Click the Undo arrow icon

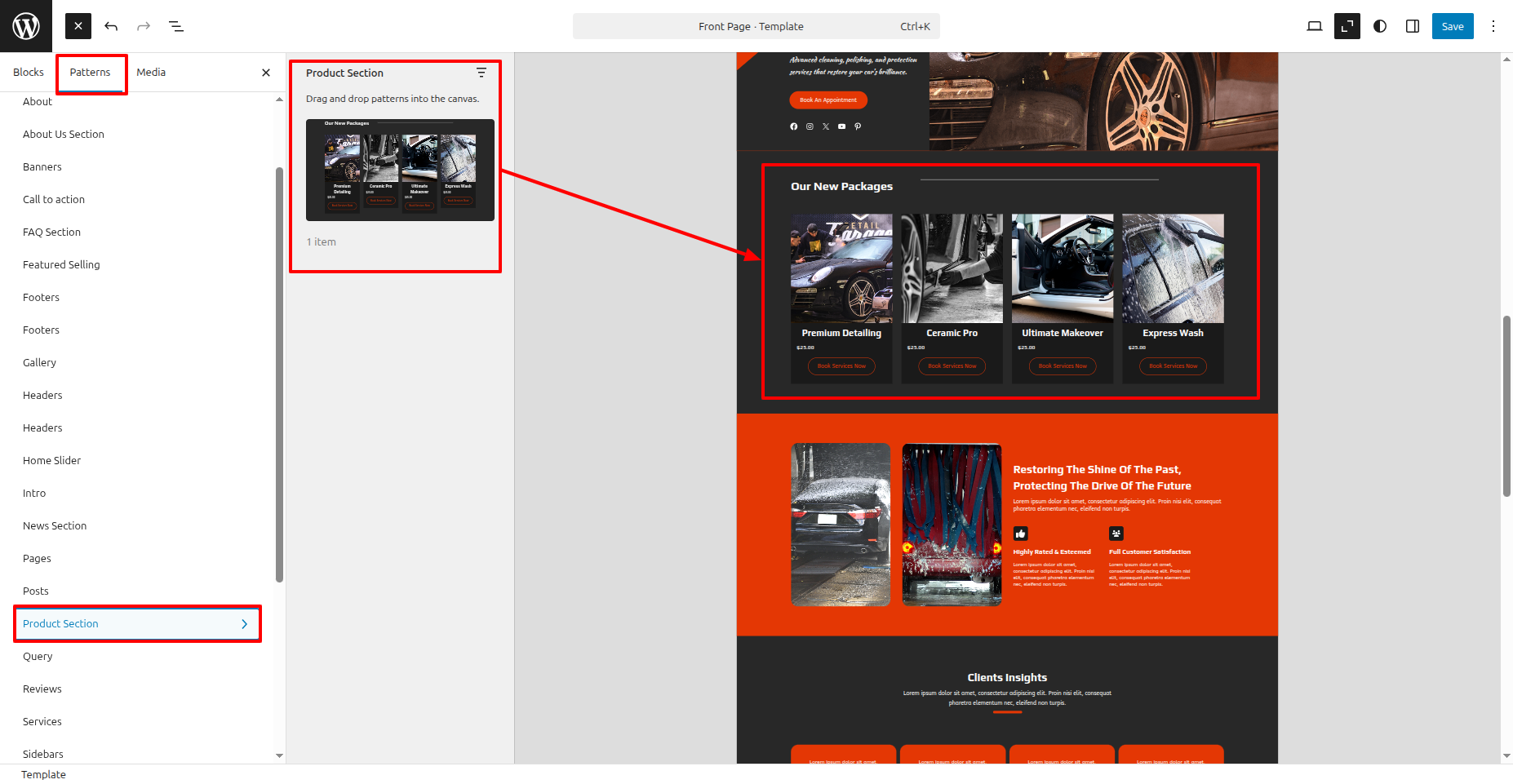tap(111, 26)
